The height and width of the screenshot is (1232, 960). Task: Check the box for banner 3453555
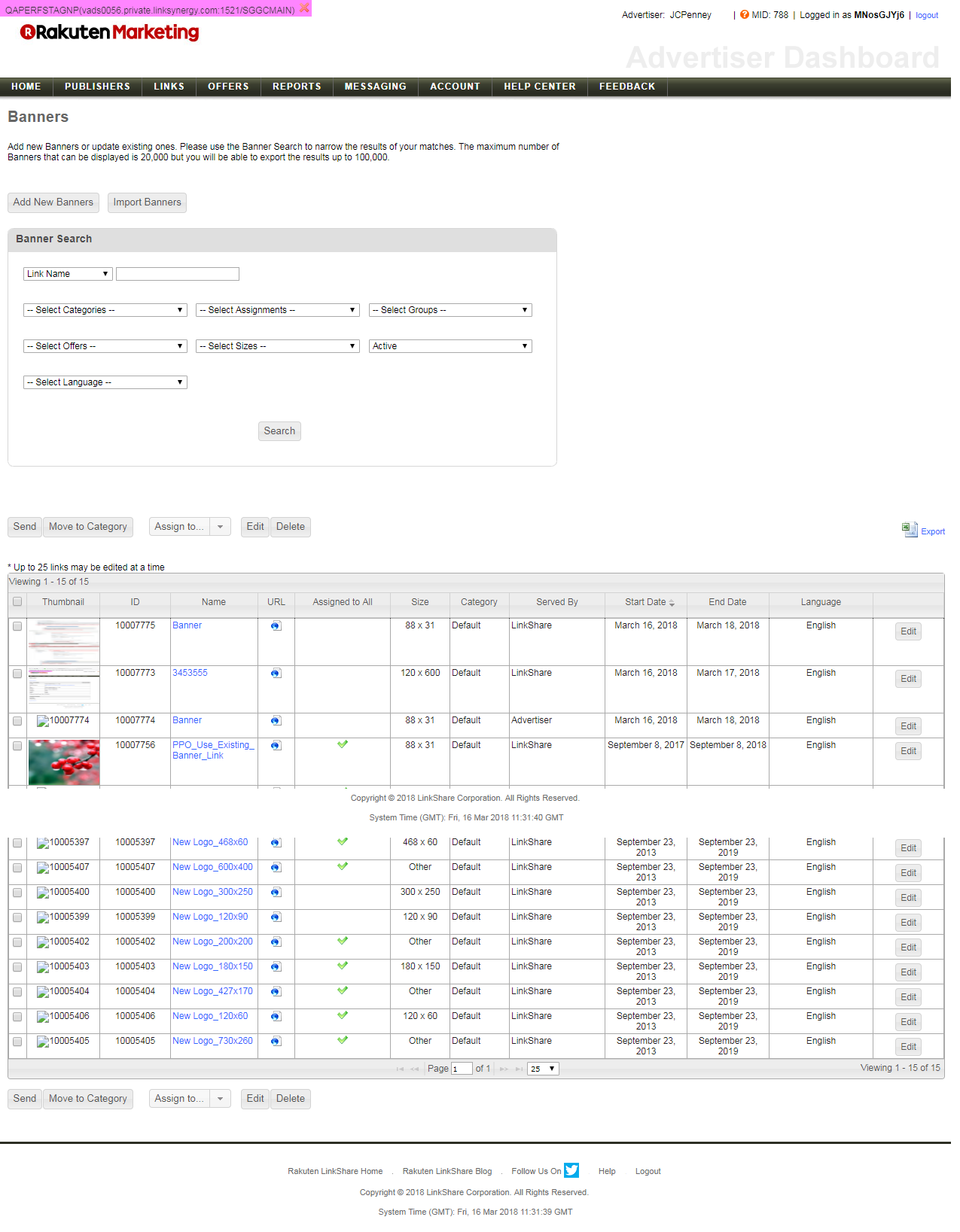click(x=17, y=674)
